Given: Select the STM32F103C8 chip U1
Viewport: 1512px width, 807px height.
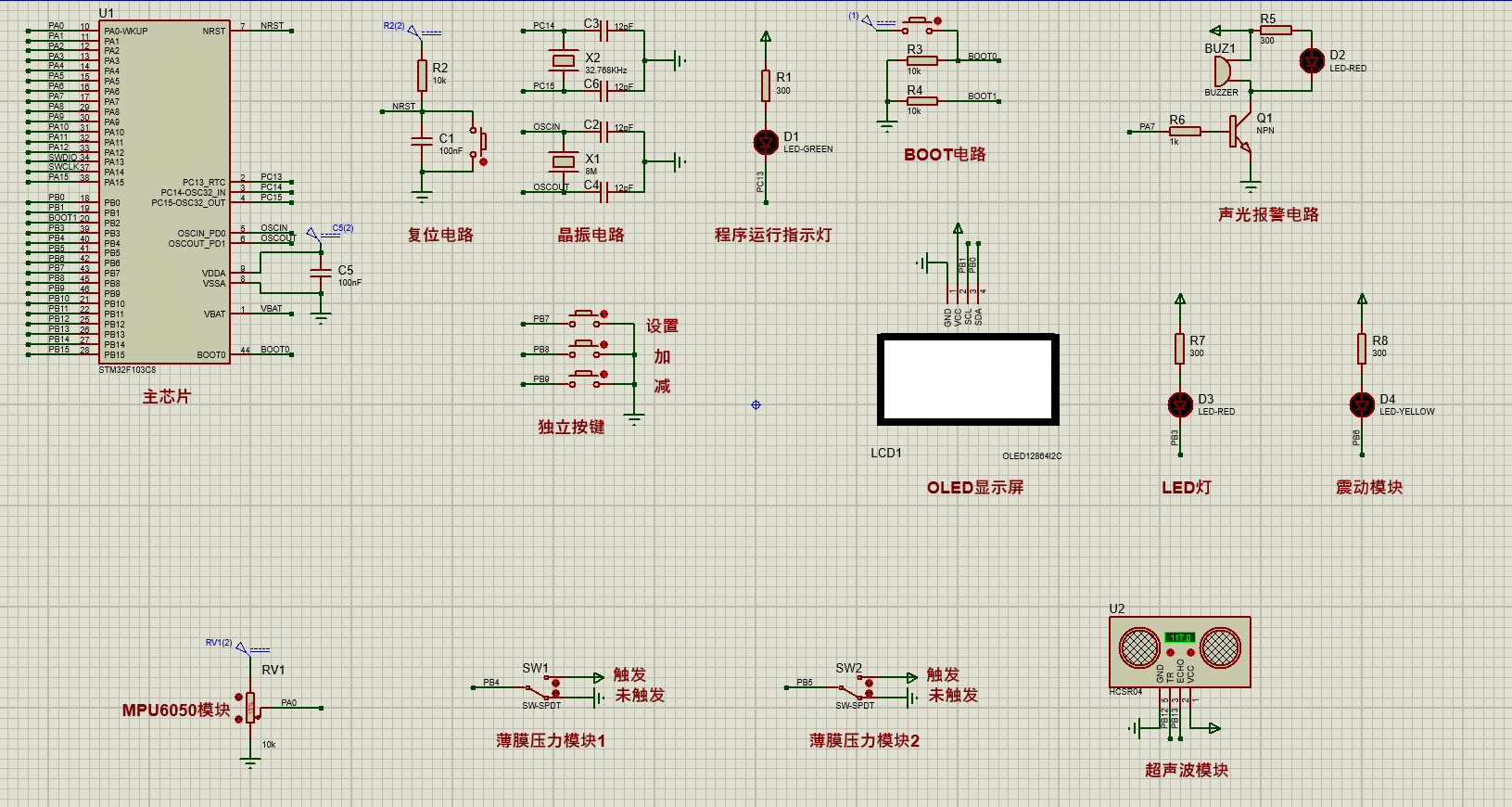Looking at the screenshot, I should pos(165,192).
